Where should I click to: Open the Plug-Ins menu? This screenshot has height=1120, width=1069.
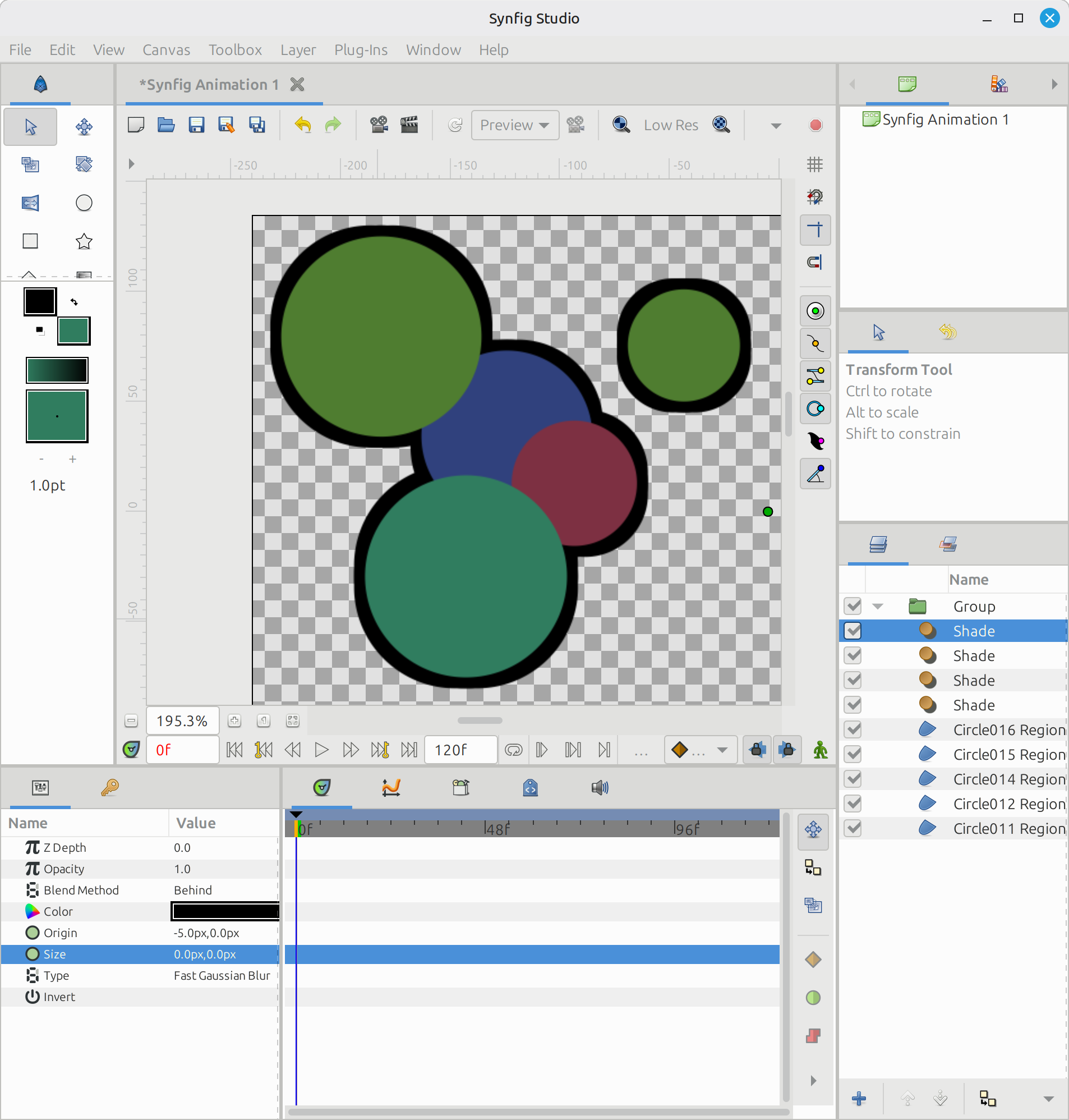click(x=361, y=50)
